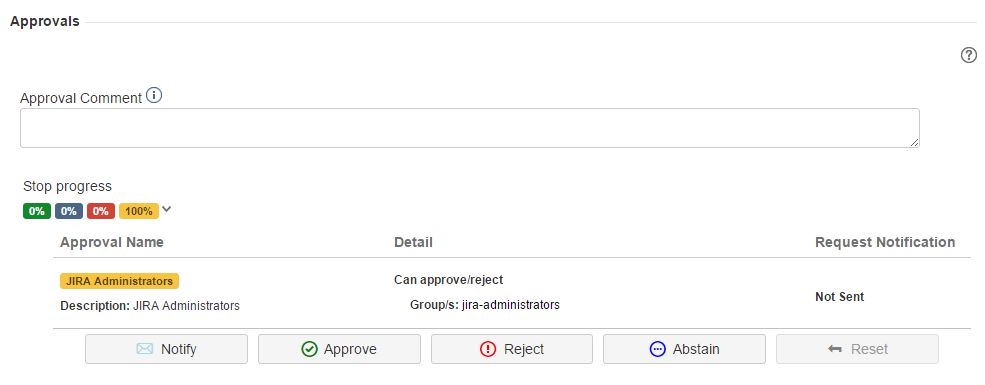
Task: Click the Request Notification column header
Action: 885,242
